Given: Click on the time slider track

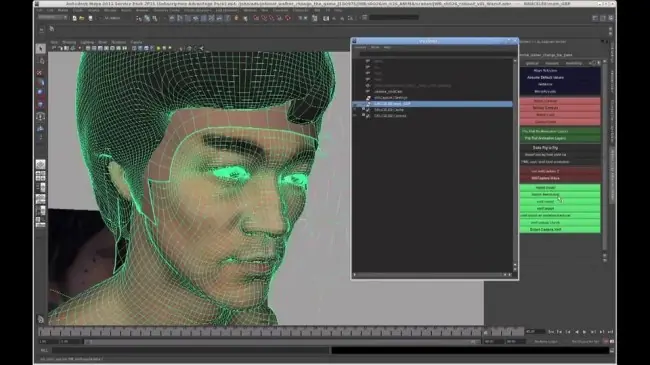Looking at the screenshot, I should click(x=281, y=331).
